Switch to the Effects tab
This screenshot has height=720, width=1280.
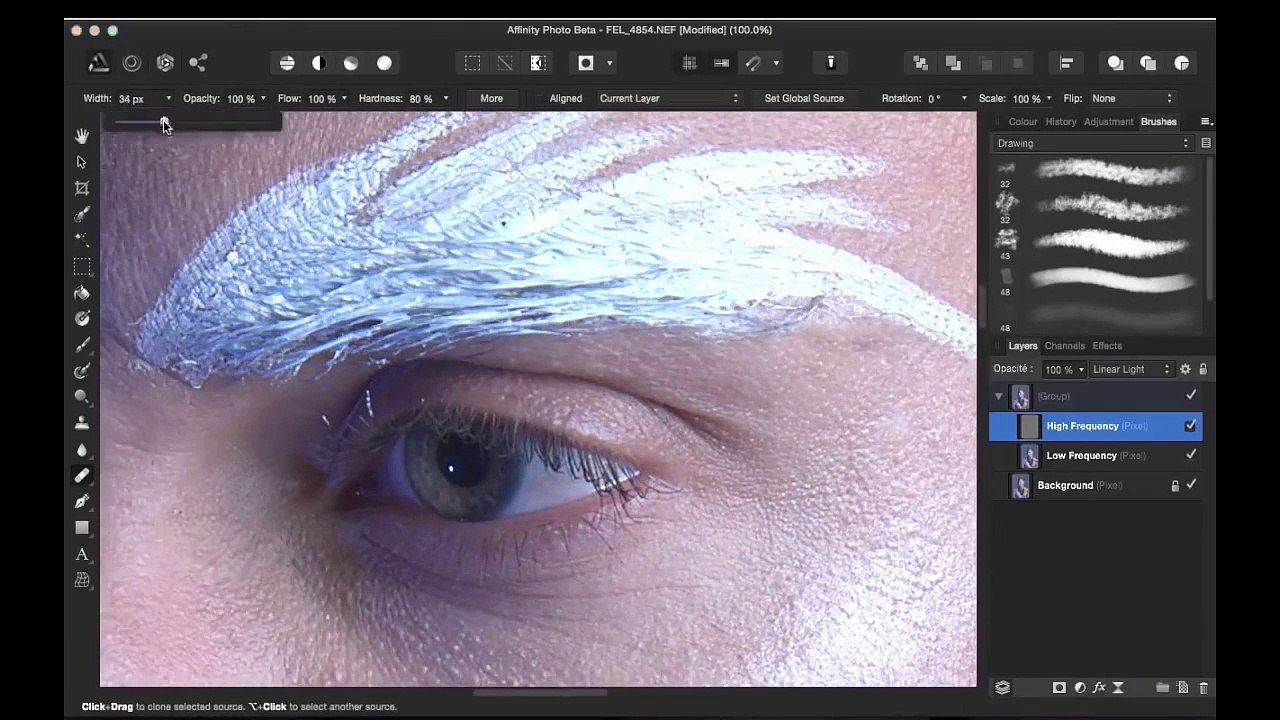1107,346
